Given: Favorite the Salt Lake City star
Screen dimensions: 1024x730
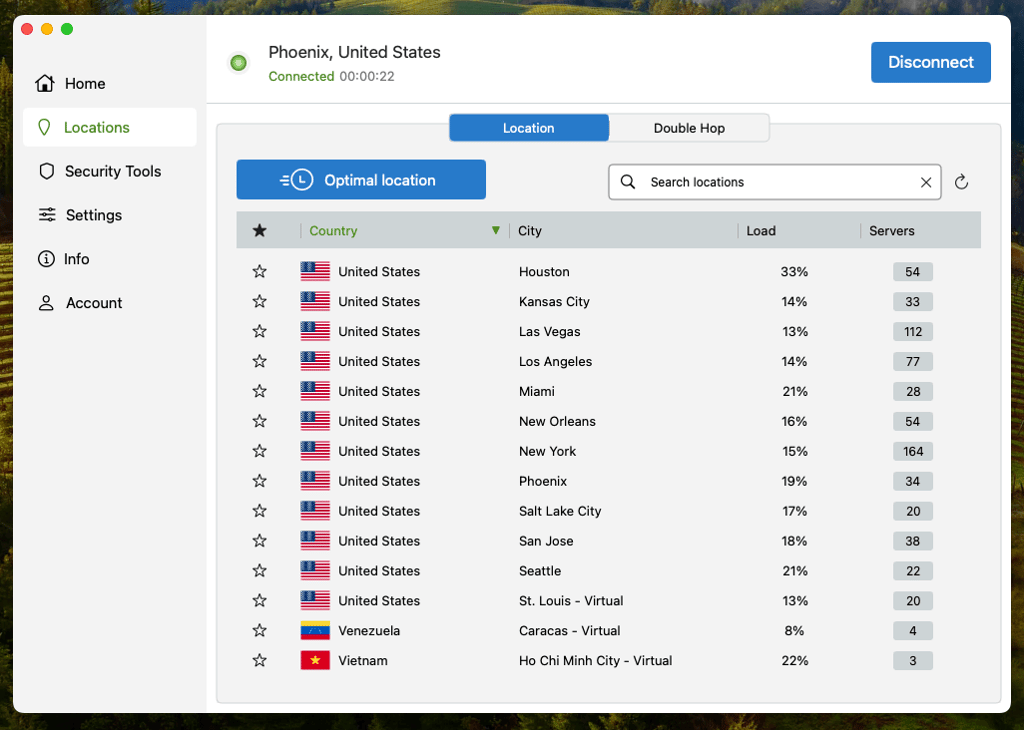Looking at the screenshot, I should click(259, 511).
